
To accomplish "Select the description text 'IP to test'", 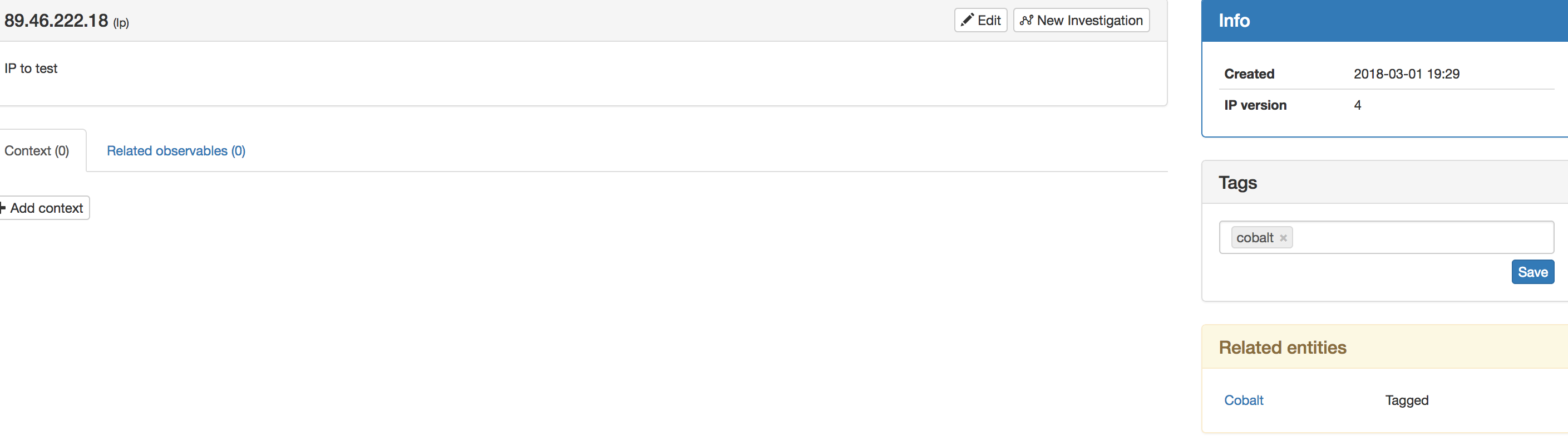I will (x=31, y=69).
